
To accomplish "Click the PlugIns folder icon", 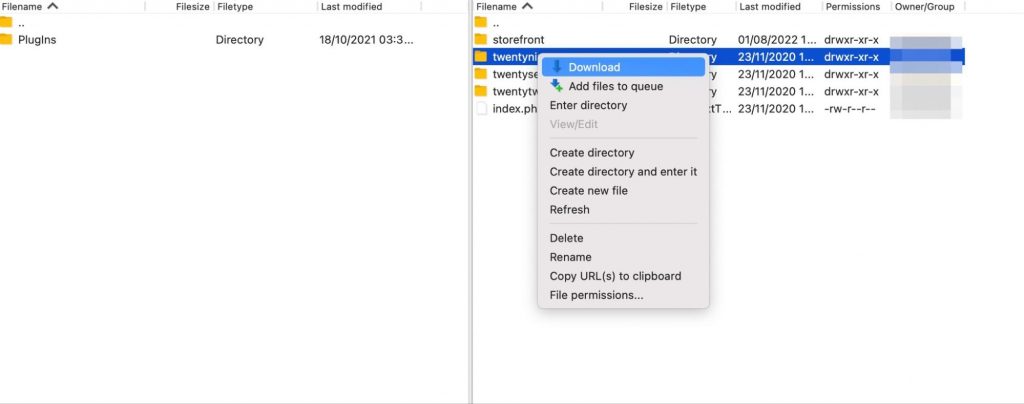I will pyautogui.click(x=6, y=40).
